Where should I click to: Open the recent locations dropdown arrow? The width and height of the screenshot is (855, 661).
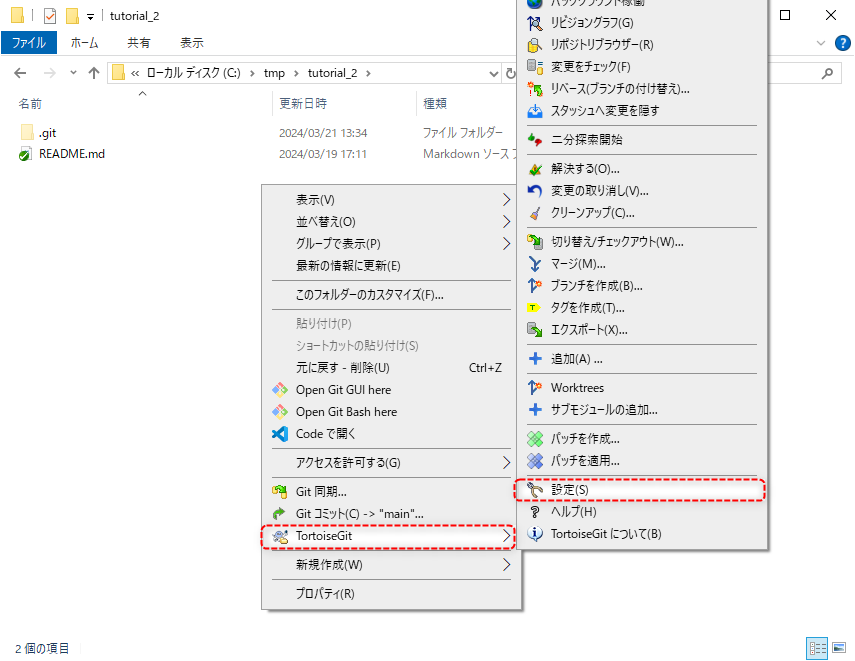pyautogui.click(x=73, y=73)
